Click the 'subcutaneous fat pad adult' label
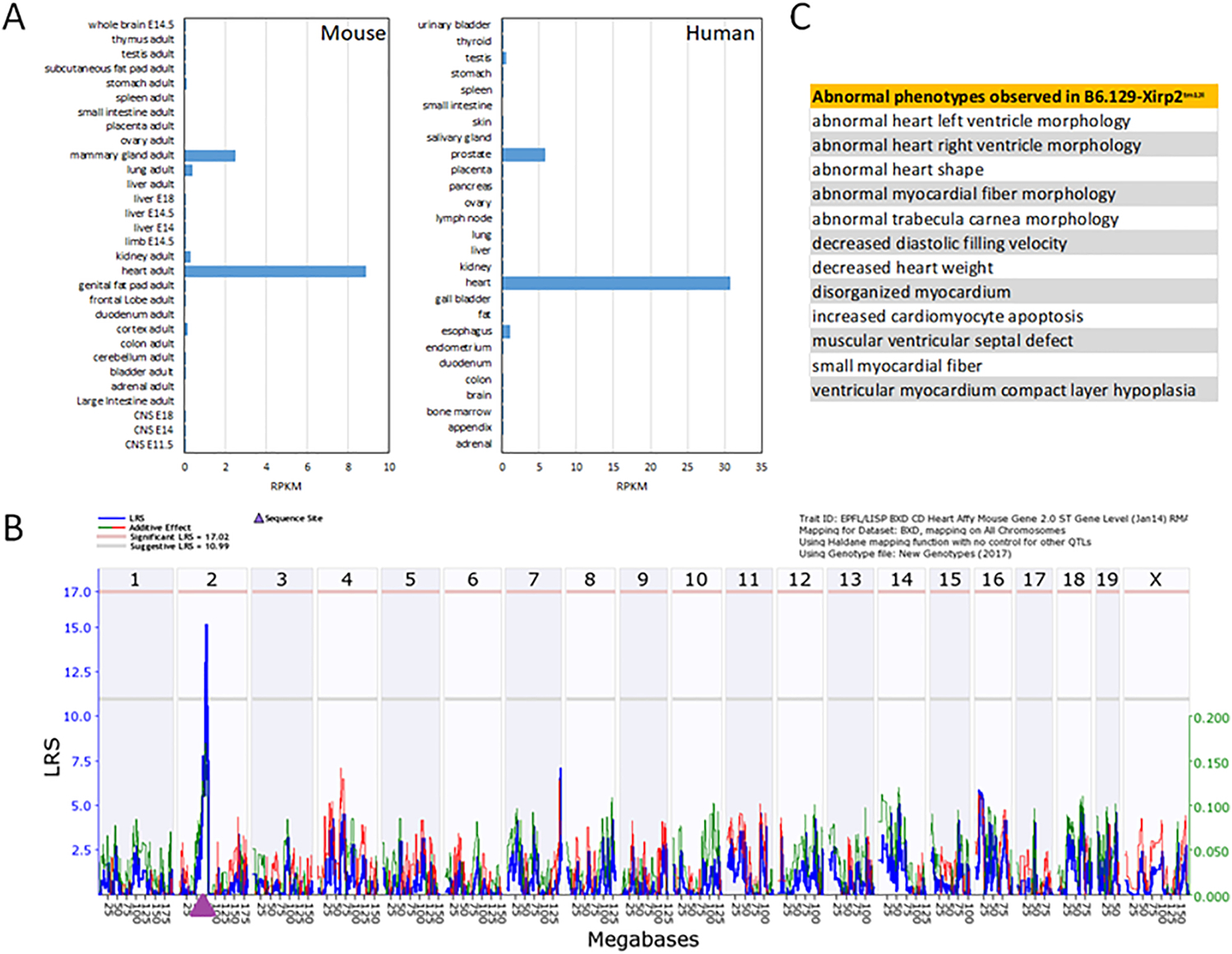The image size is (1232, 954). (x=109, y=68)
